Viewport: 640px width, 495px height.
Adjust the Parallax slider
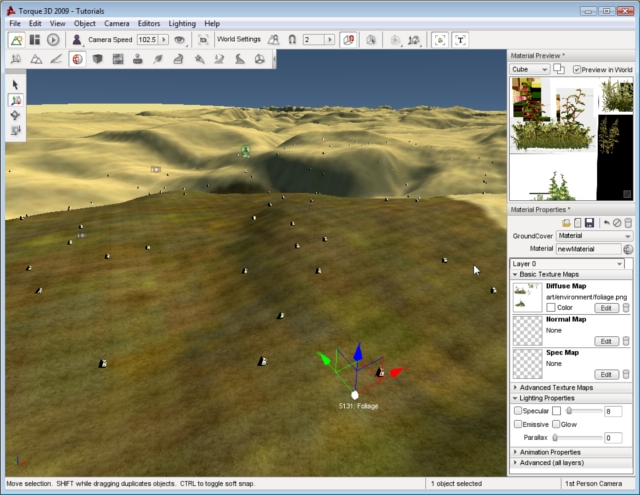coord(555,438)
